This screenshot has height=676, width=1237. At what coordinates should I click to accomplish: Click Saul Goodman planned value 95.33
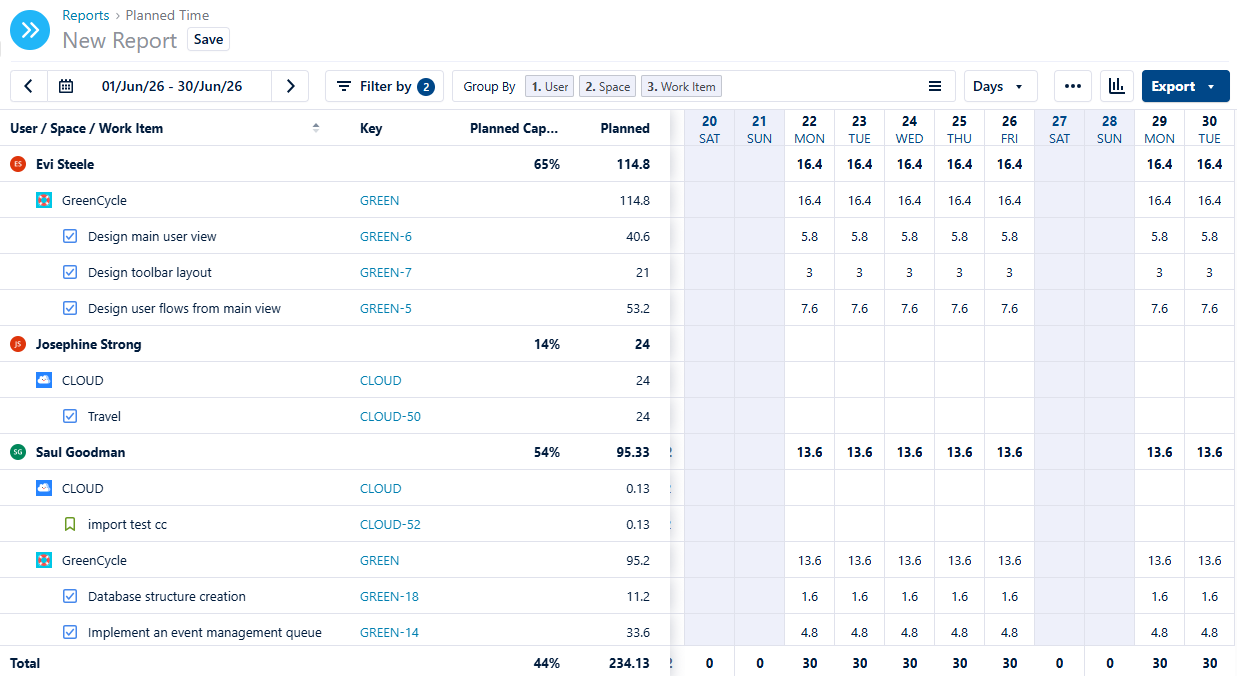click(x=633, y=452)
